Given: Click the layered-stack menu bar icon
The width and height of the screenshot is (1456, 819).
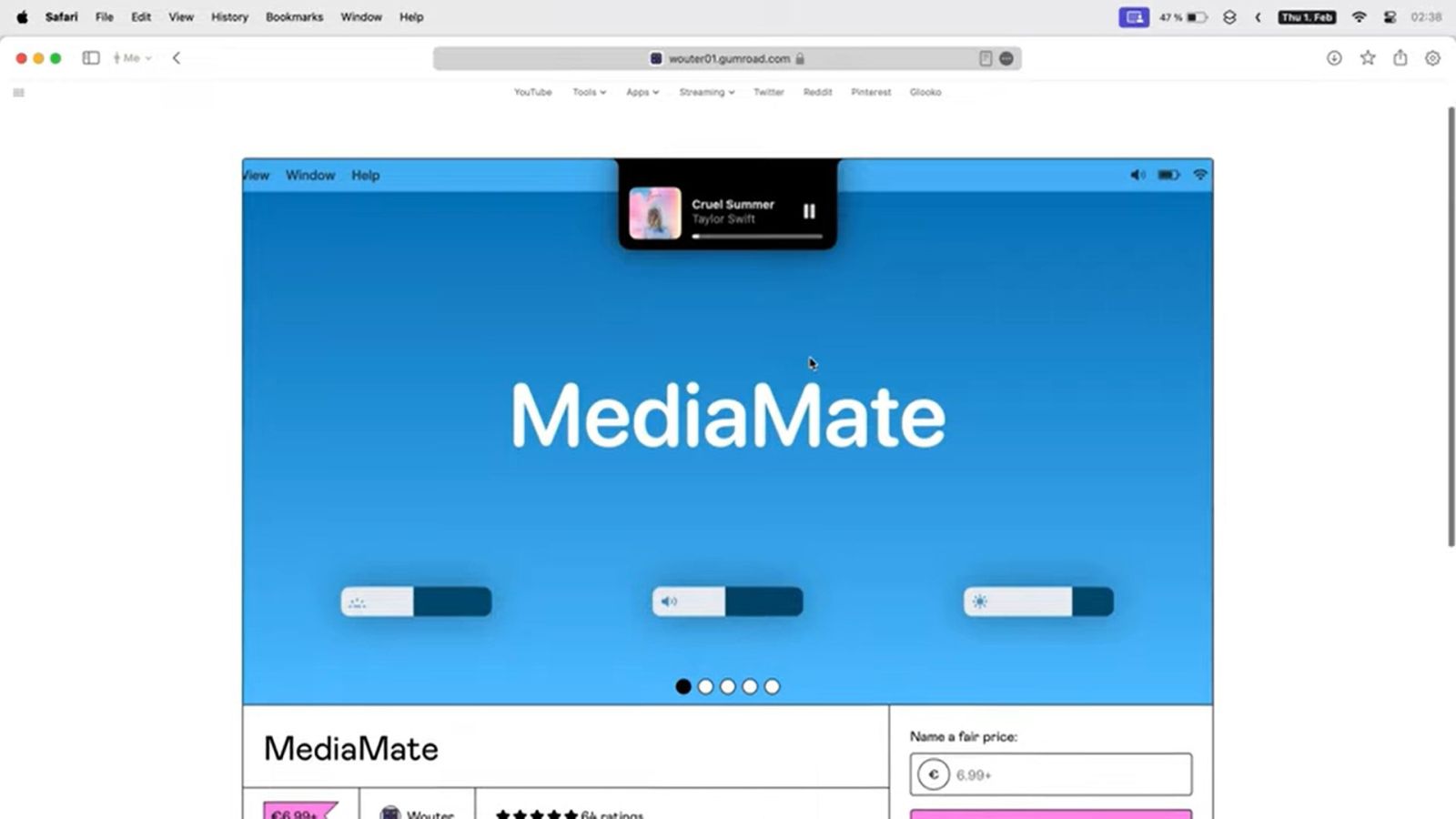Looking at the screenshot, I should pos(1229,17).
